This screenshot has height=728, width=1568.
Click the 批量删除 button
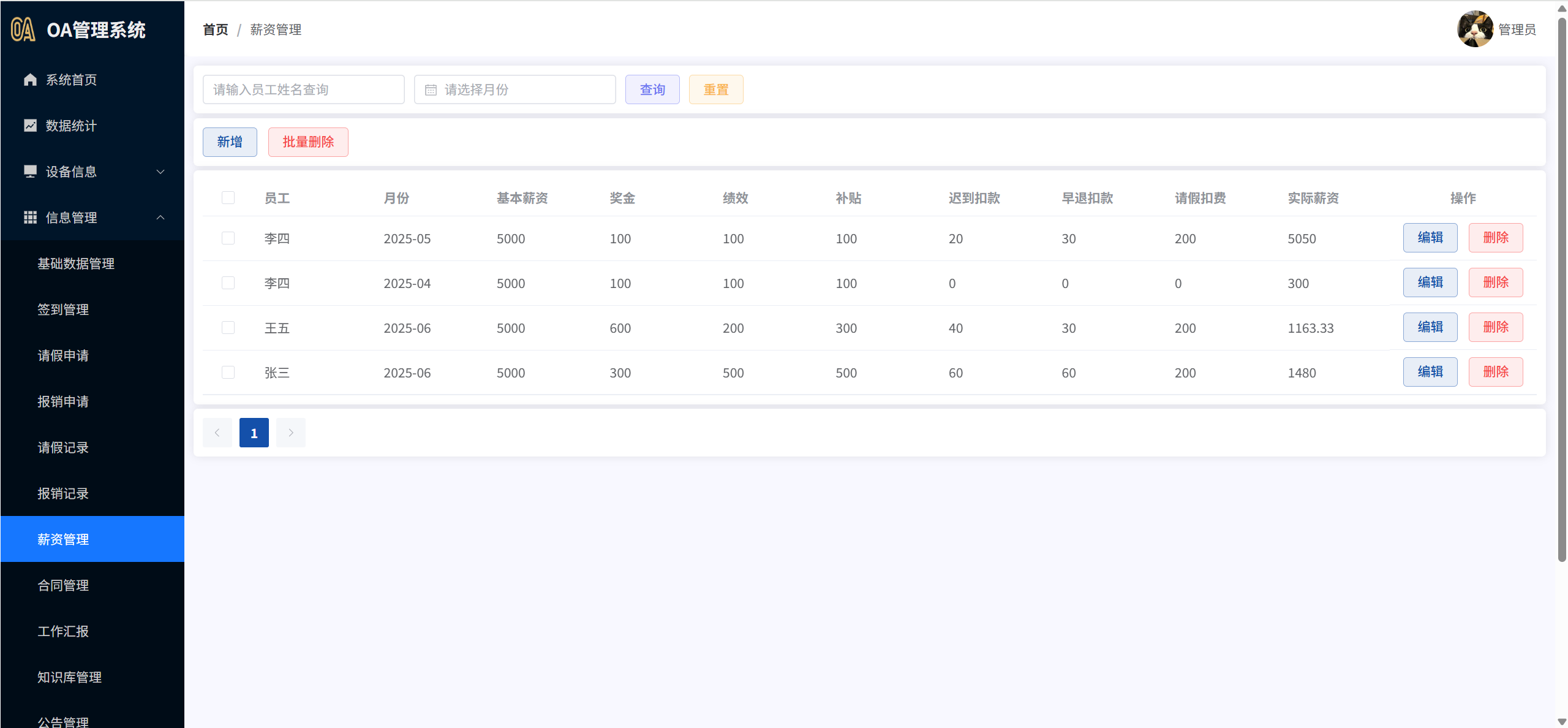point(308,142)
